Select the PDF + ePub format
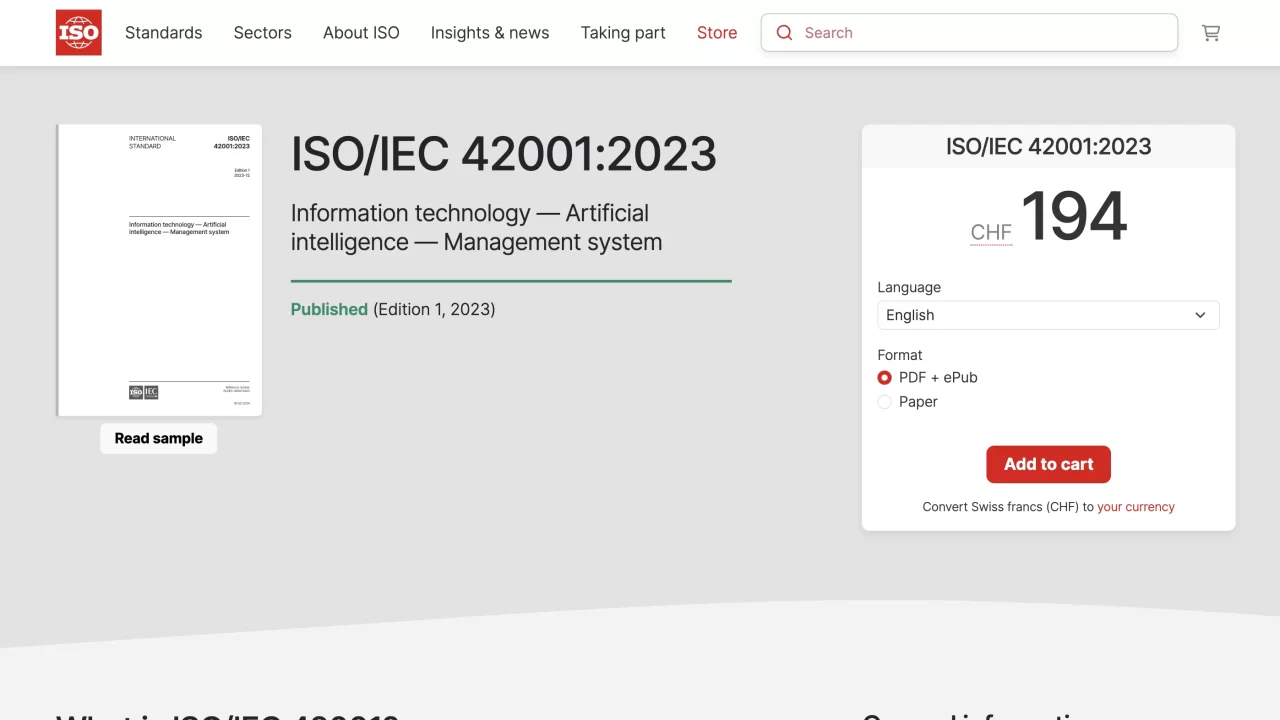The width and height of the screenshot is (1280, 720). [x=884, y=378]
